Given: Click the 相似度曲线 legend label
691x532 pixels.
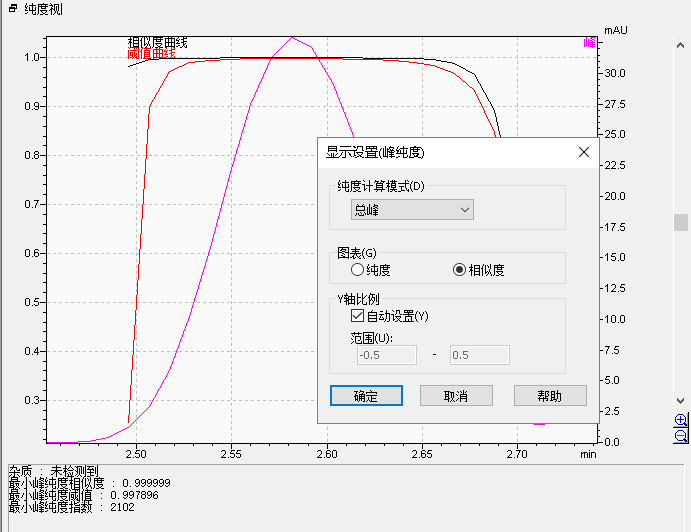Looking at the screenshot, I should 157,42.
